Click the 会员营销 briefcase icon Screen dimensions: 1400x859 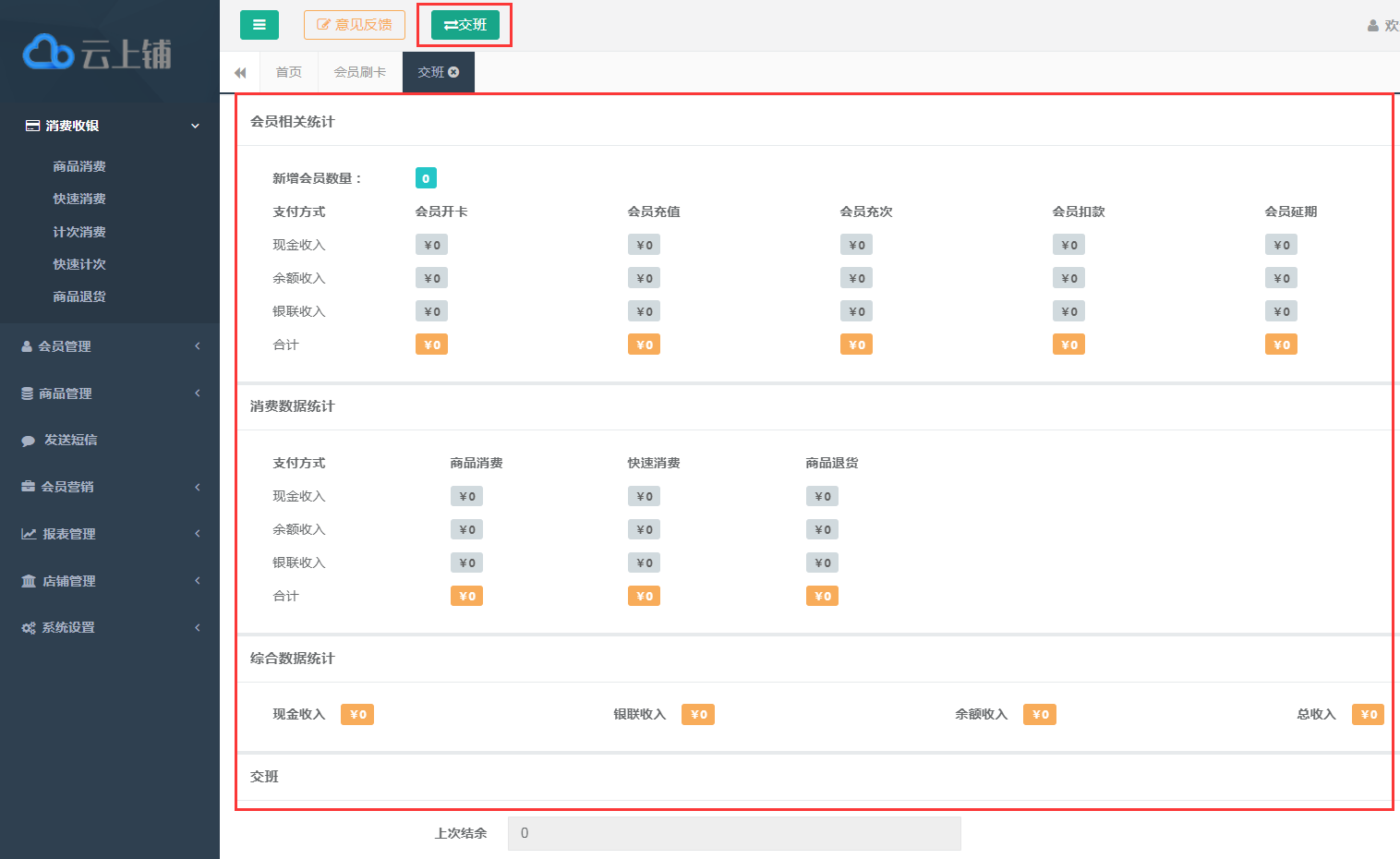[x=29, y=487]
